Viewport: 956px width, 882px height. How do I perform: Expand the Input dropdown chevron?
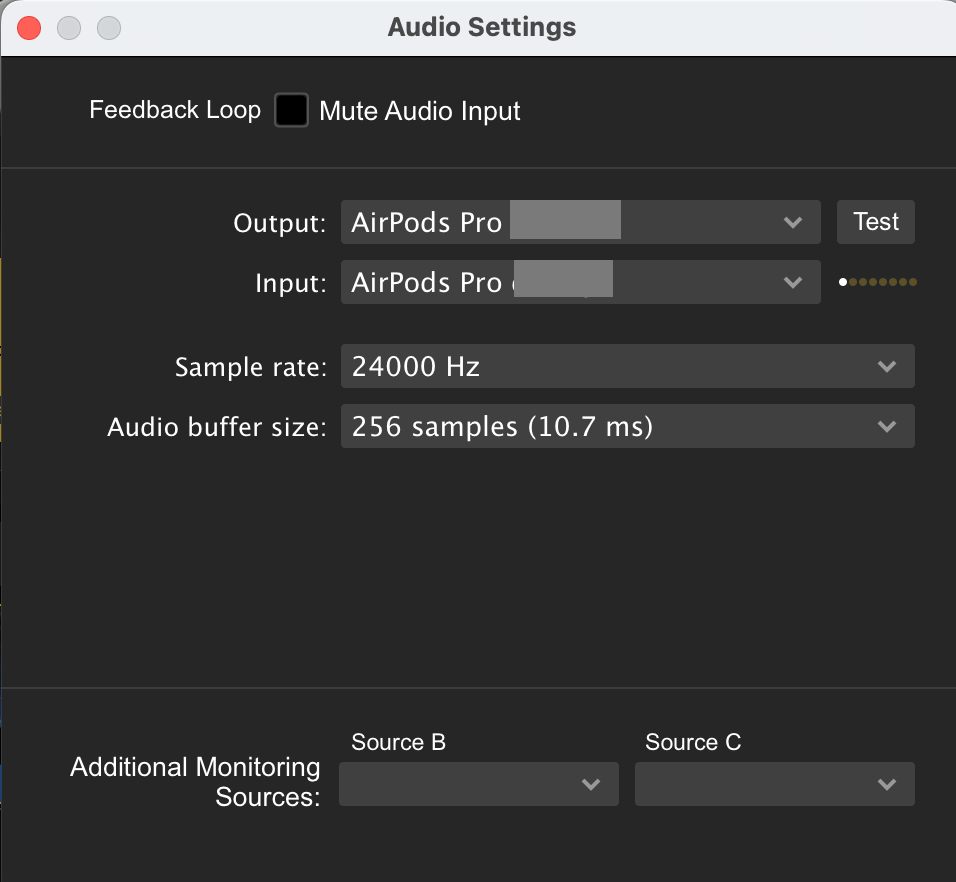pyautogui.click(x=793, y=282)
